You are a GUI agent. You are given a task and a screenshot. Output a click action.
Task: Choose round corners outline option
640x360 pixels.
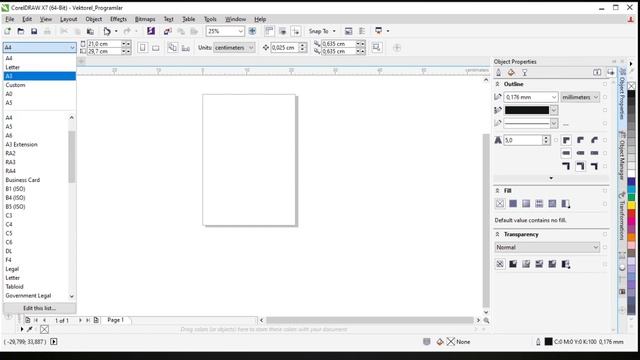coord(580,140)
